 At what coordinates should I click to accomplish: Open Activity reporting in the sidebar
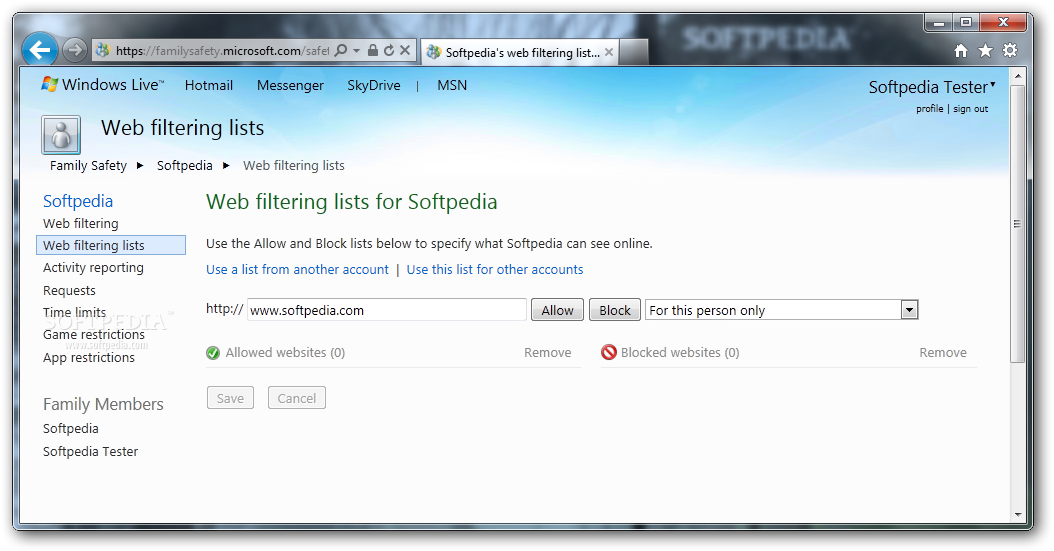click(x=93, y=267)
